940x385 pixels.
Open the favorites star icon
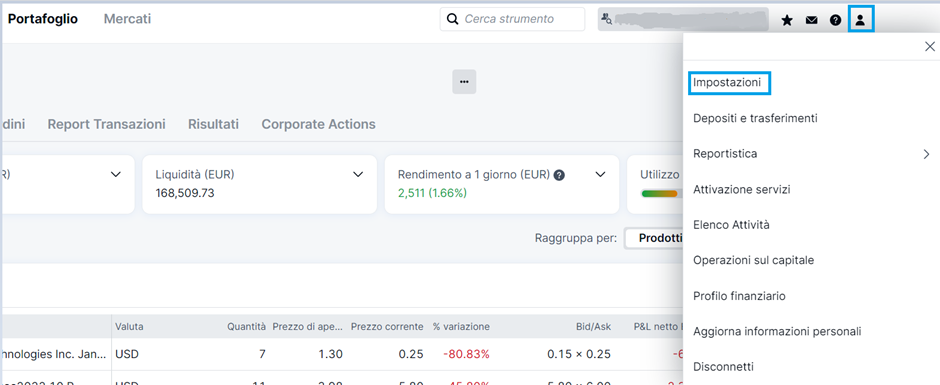(x=787, y=20)
